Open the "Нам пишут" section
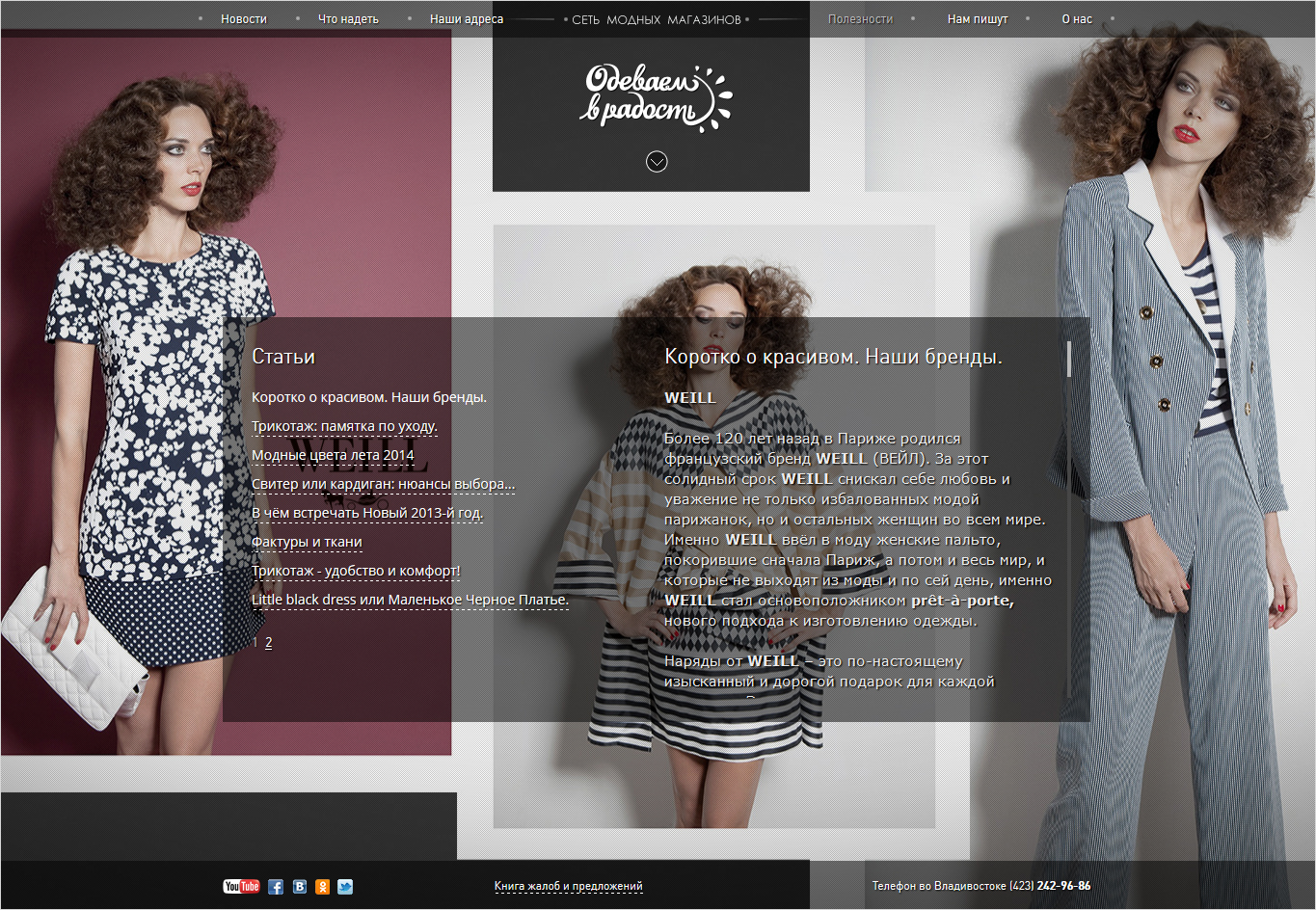Screen dimensions: 1316x910 tap(978, 19)
